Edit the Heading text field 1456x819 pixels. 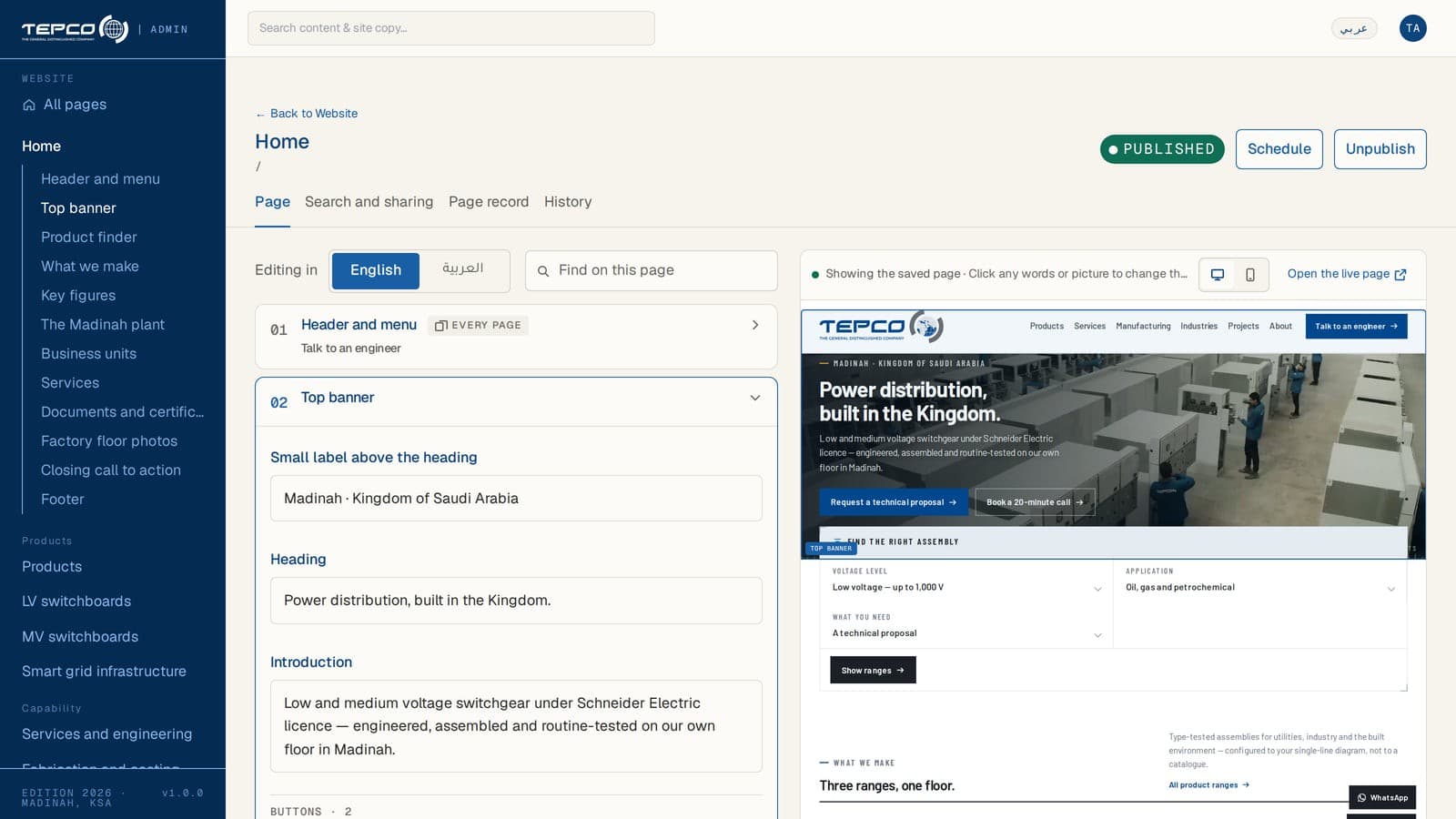[x=516, y=601]
